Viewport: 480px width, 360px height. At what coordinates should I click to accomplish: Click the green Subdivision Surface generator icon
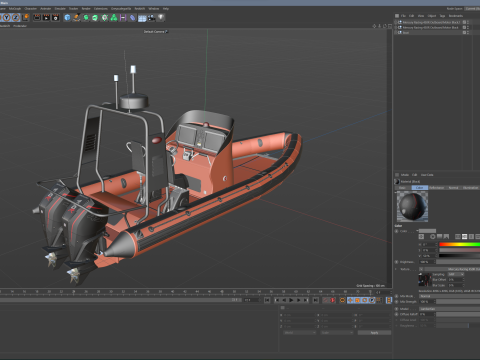point(86,17)
